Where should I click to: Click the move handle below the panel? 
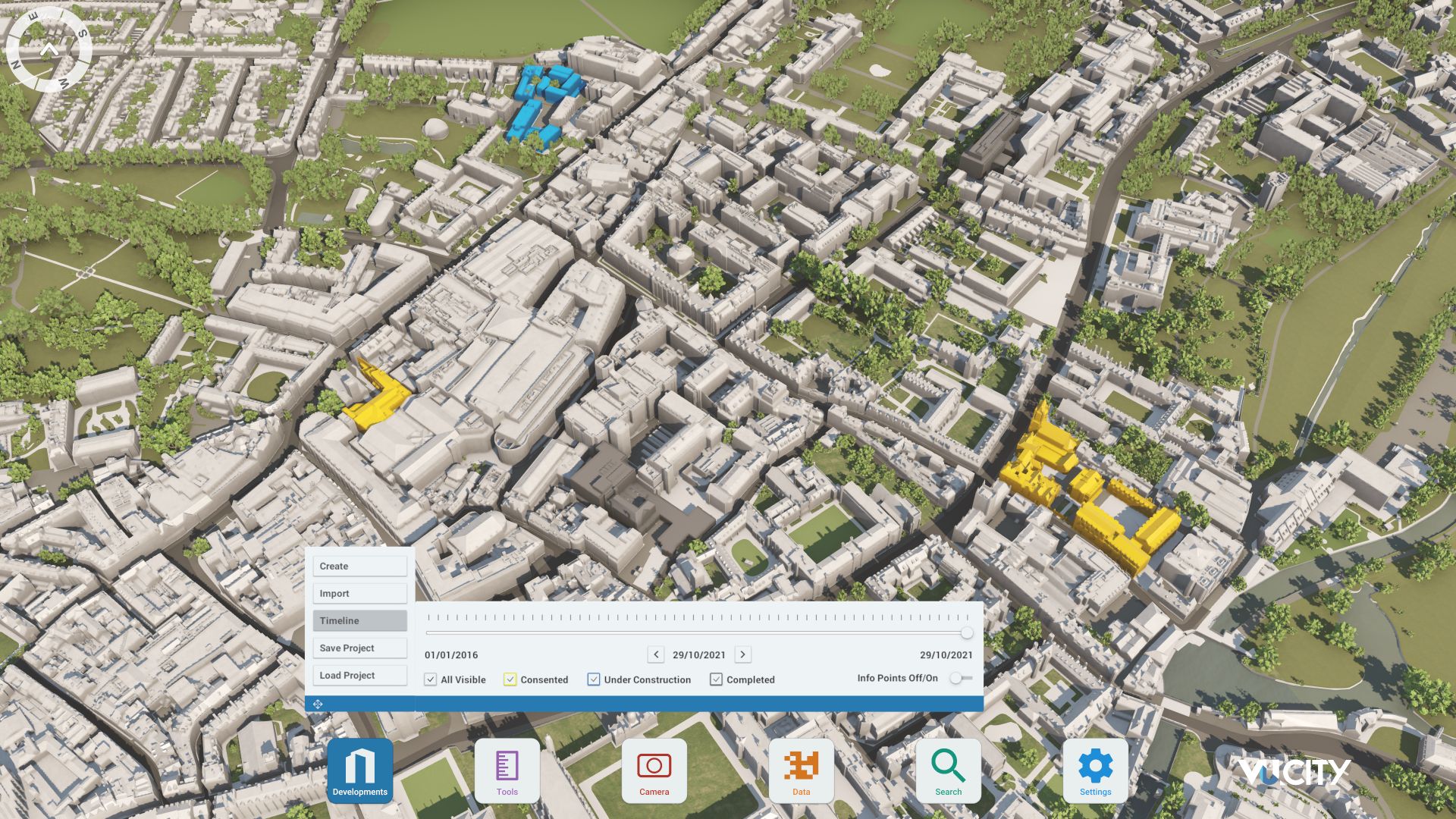[318, 704]
